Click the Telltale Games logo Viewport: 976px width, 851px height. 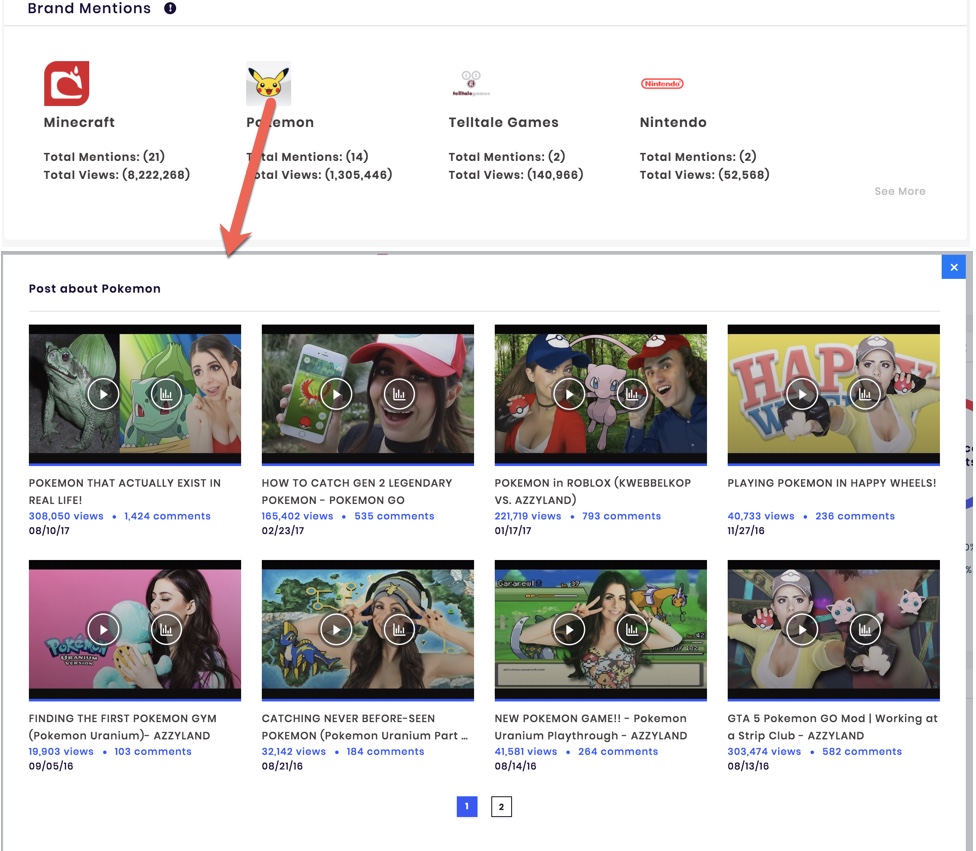coord(471,83)
